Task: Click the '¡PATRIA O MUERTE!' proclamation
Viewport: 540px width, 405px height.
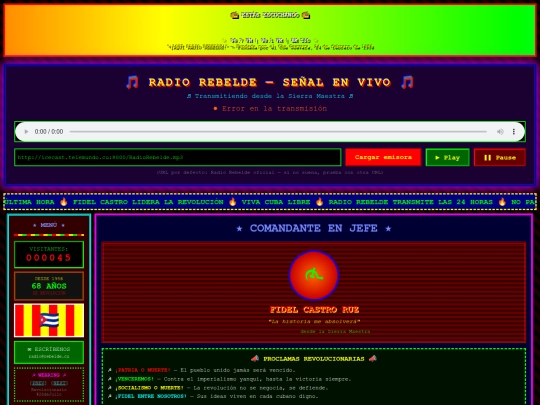Action: 143,370
